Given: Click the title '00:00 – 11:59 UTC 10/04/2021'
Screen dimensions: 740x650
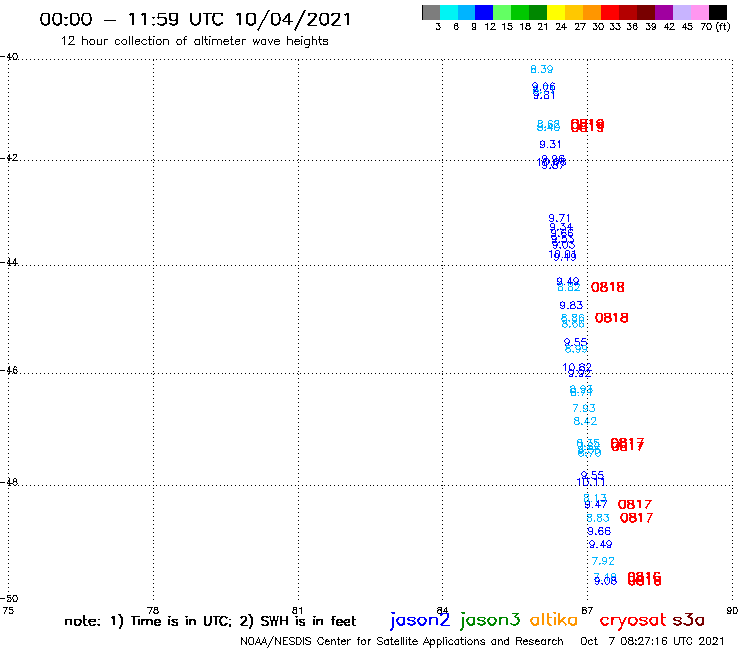Looking at the screenshot, I should (x=195, y=19).
